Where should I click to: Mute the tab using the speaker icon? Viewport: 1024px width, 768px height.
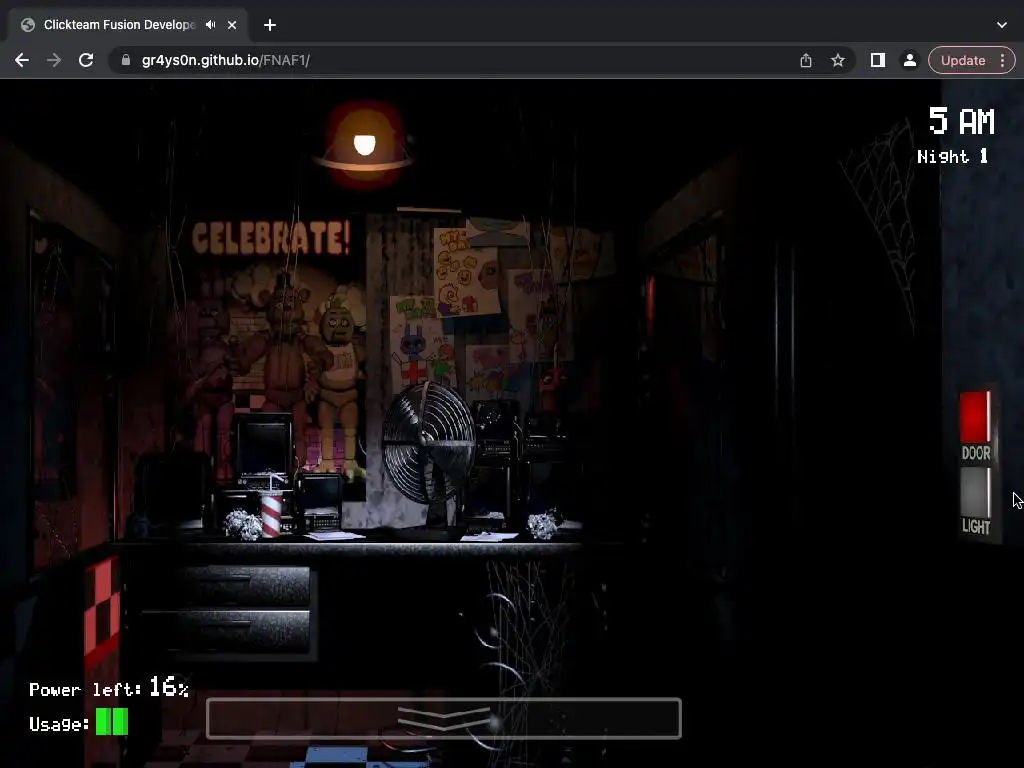pos(210,25)
